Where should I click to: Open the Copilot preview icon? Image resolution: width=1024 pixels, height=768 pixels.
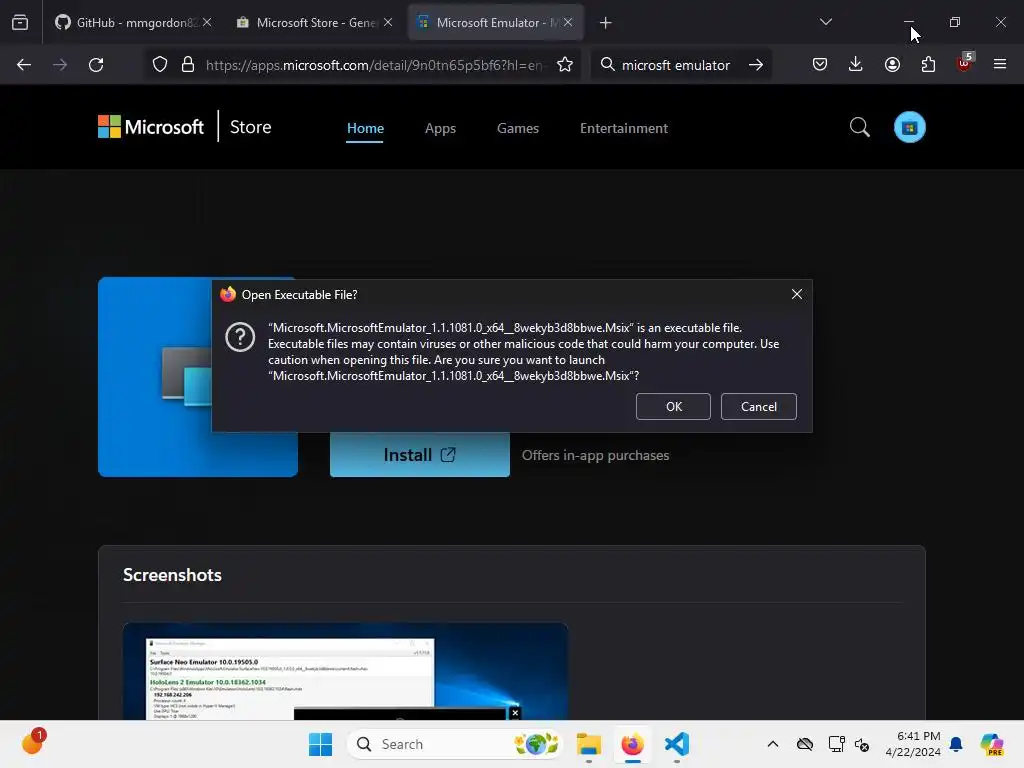(992, 744)
